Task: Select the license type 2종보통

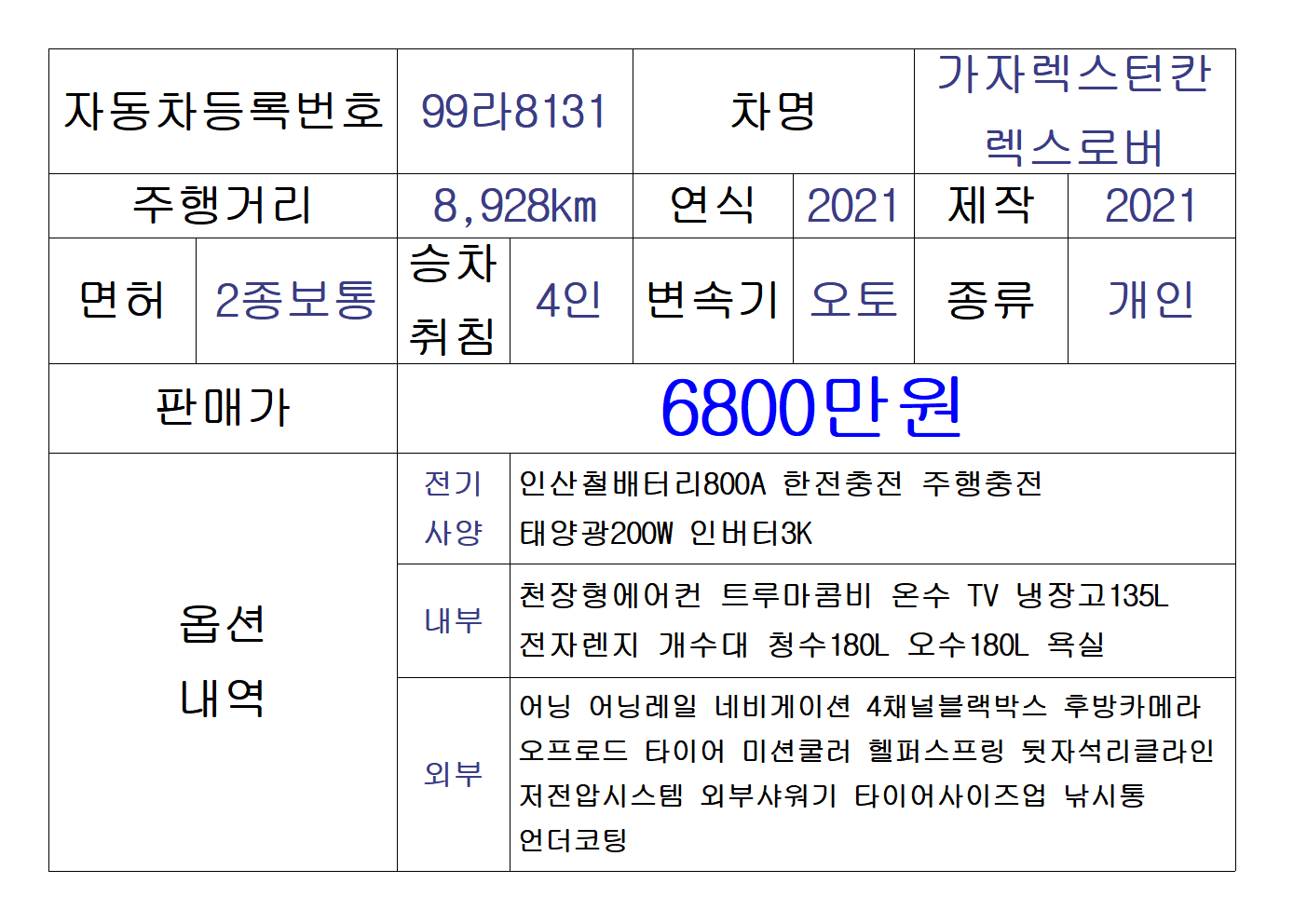Action: point(295,301)
